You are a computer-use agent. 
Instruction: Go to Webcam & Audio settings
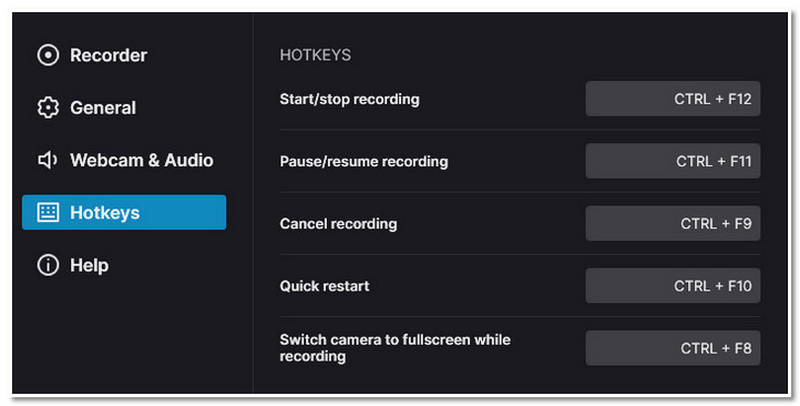141,160
